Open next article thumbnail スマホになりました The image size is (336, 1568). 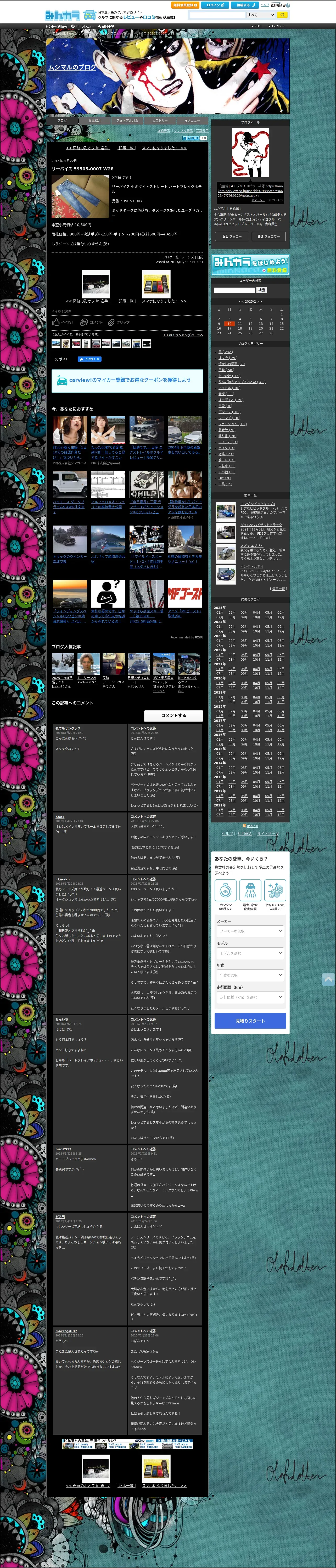point(156,284)
